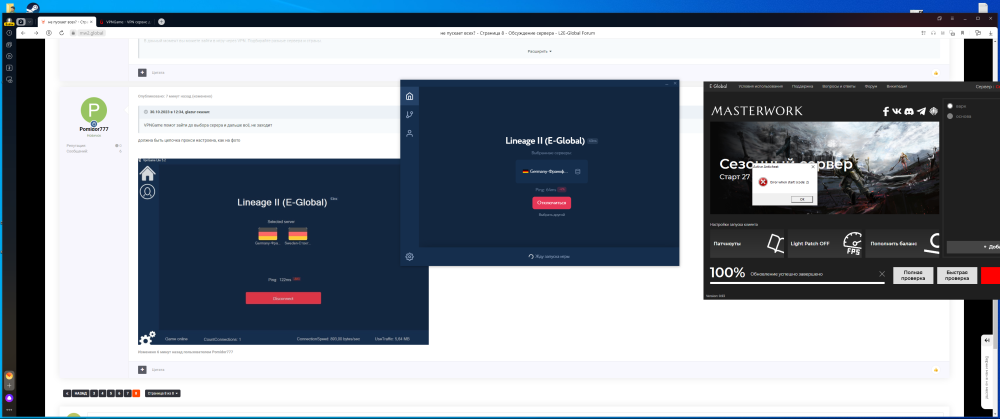Select the first server radio button

949,105
